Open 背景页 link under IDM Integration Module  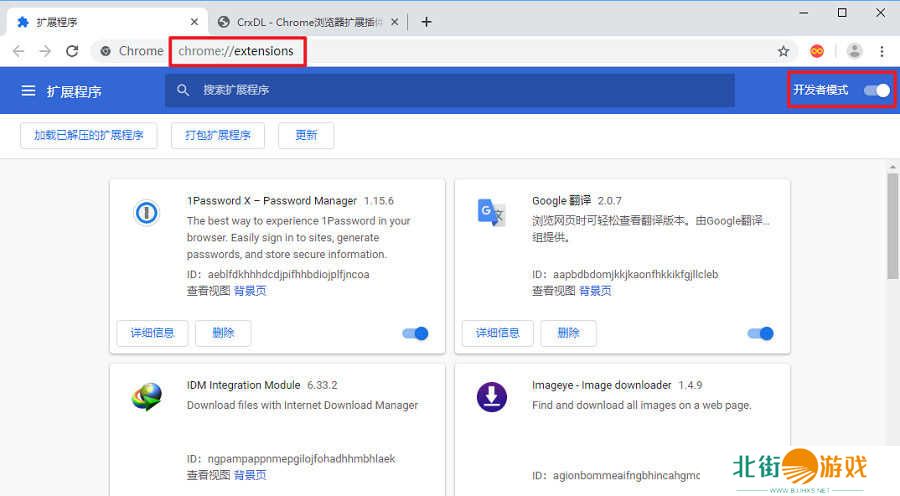[x=250, y=474]
